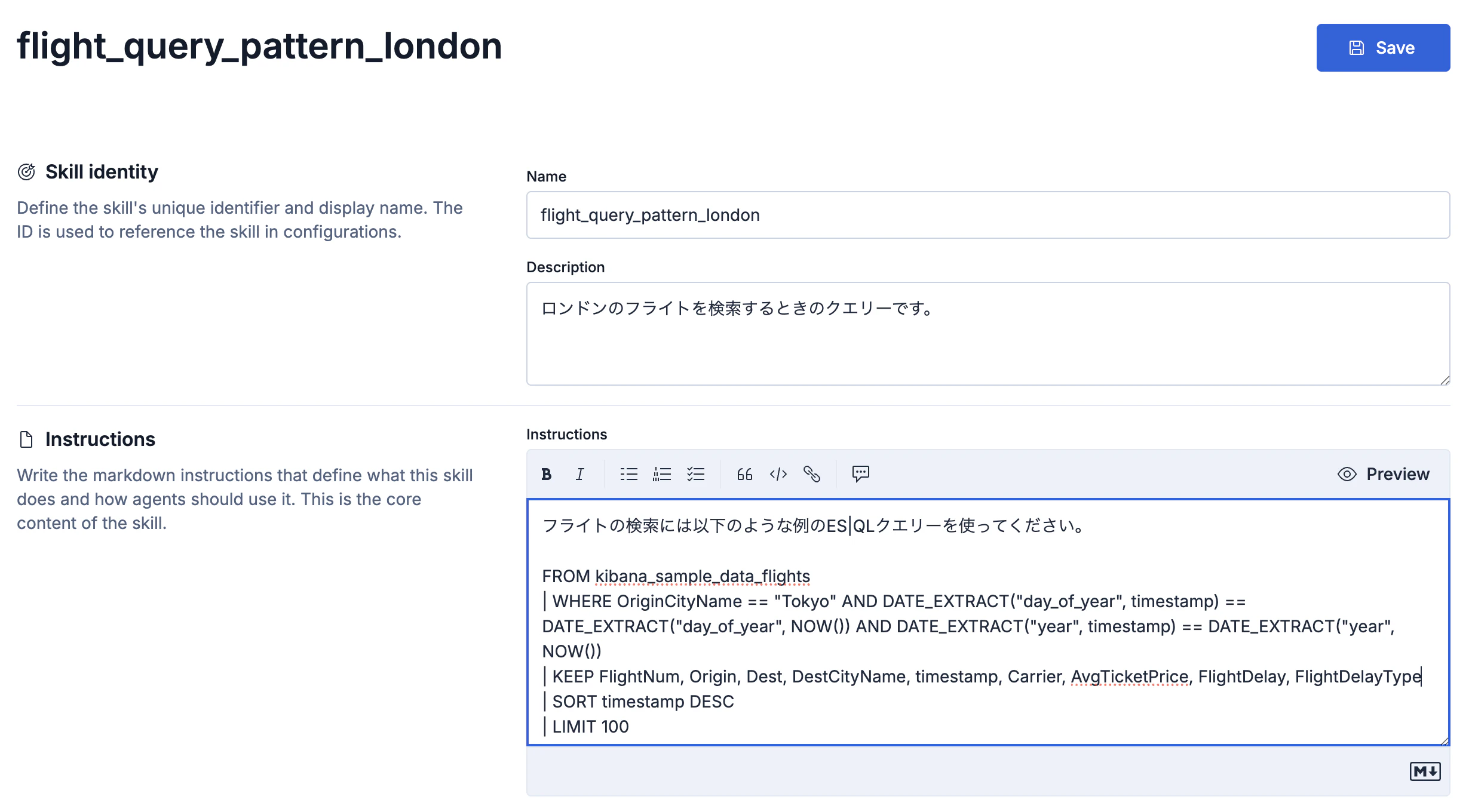This screenshot has height=812, width=1472.
Task: Insert an unordered bullet list
Action: [628, 474]
